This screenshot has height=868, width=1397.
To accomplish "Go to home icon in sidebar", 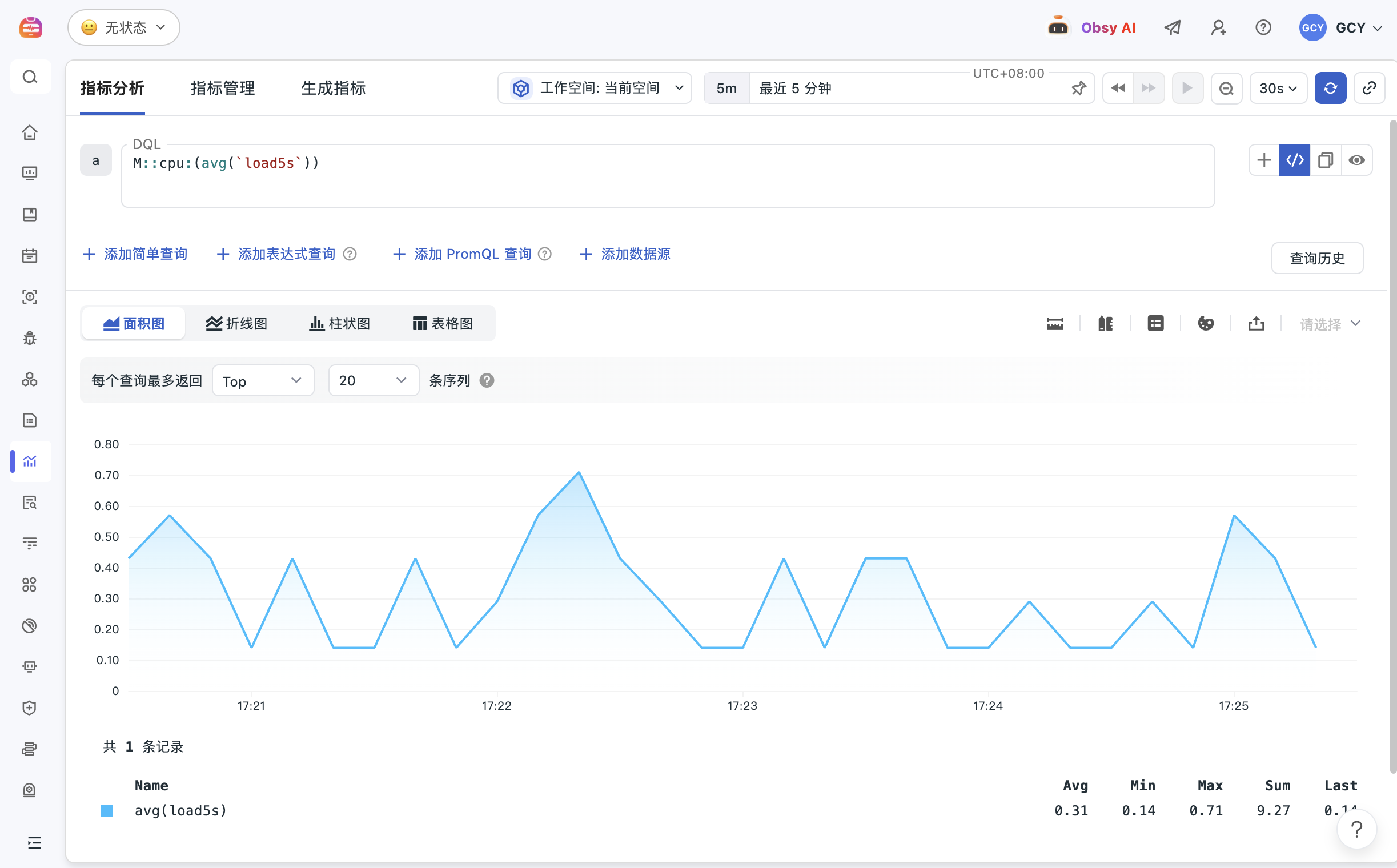I will pos(30,132).
